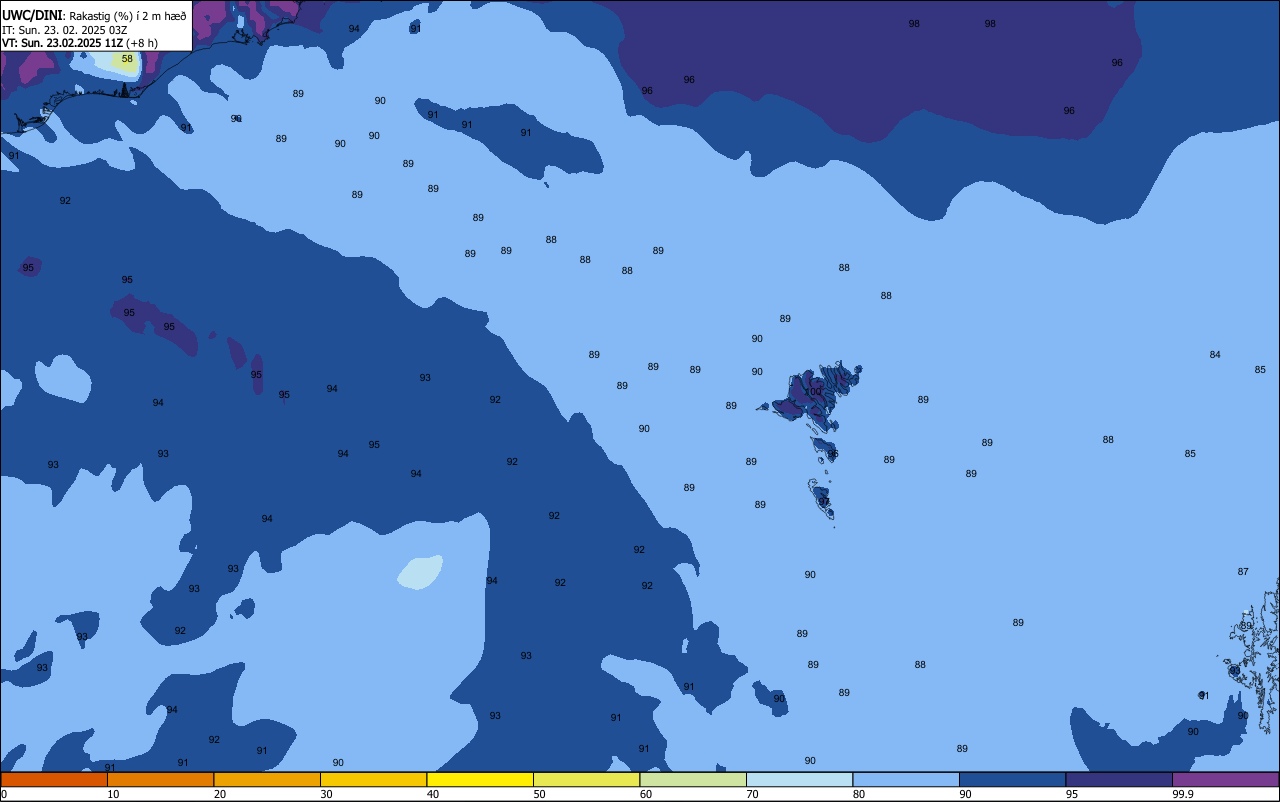Click the '30' legend scale label
The height and width of the screenshot is (802, 1280).
point(326,794)
